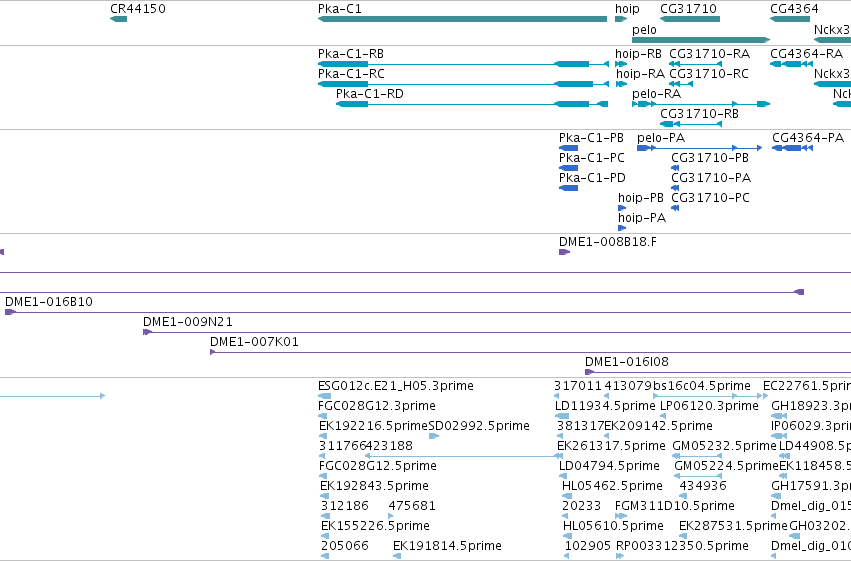Click the 102905 EST label
This screenshot has width=851, height=561.
point(588,547)
